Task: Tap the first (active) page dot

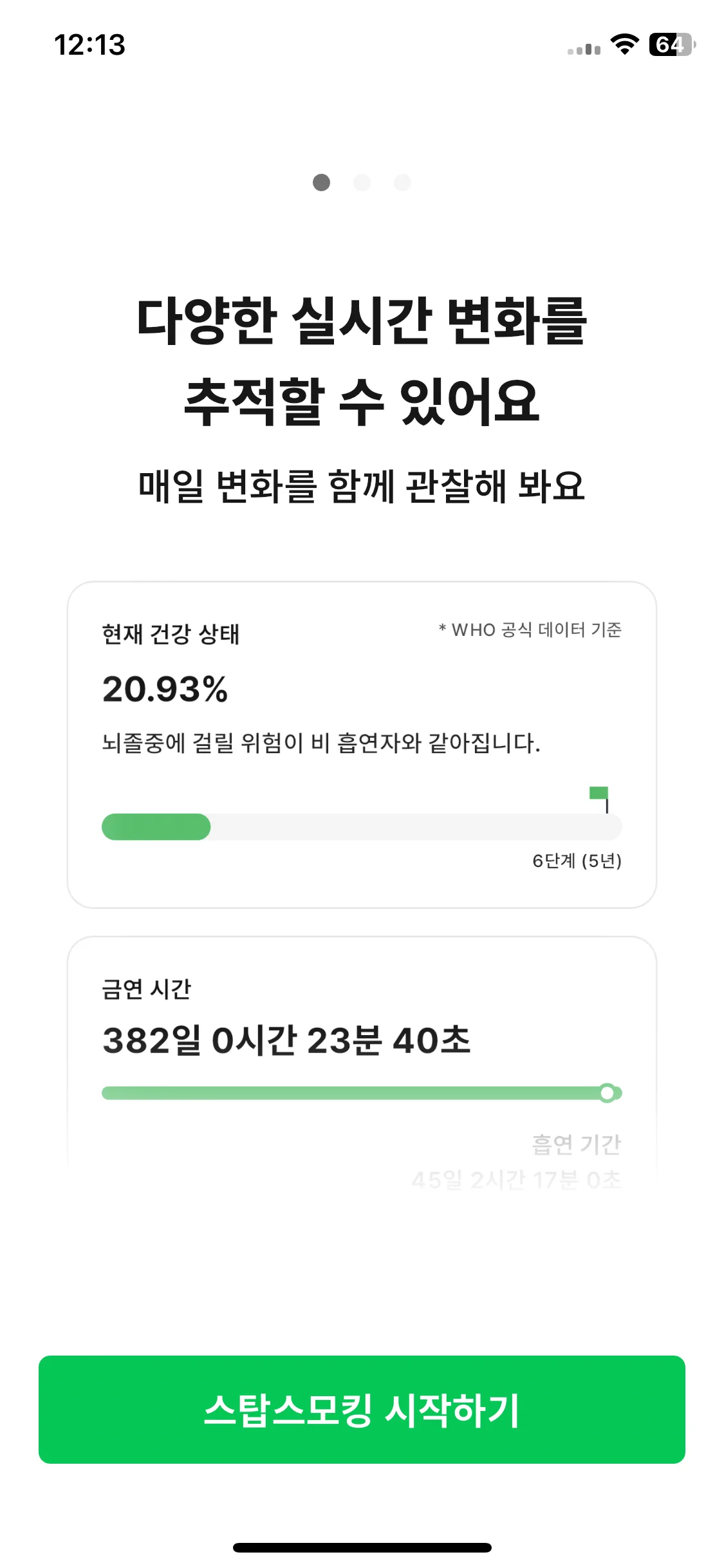Action: [321, 183]
